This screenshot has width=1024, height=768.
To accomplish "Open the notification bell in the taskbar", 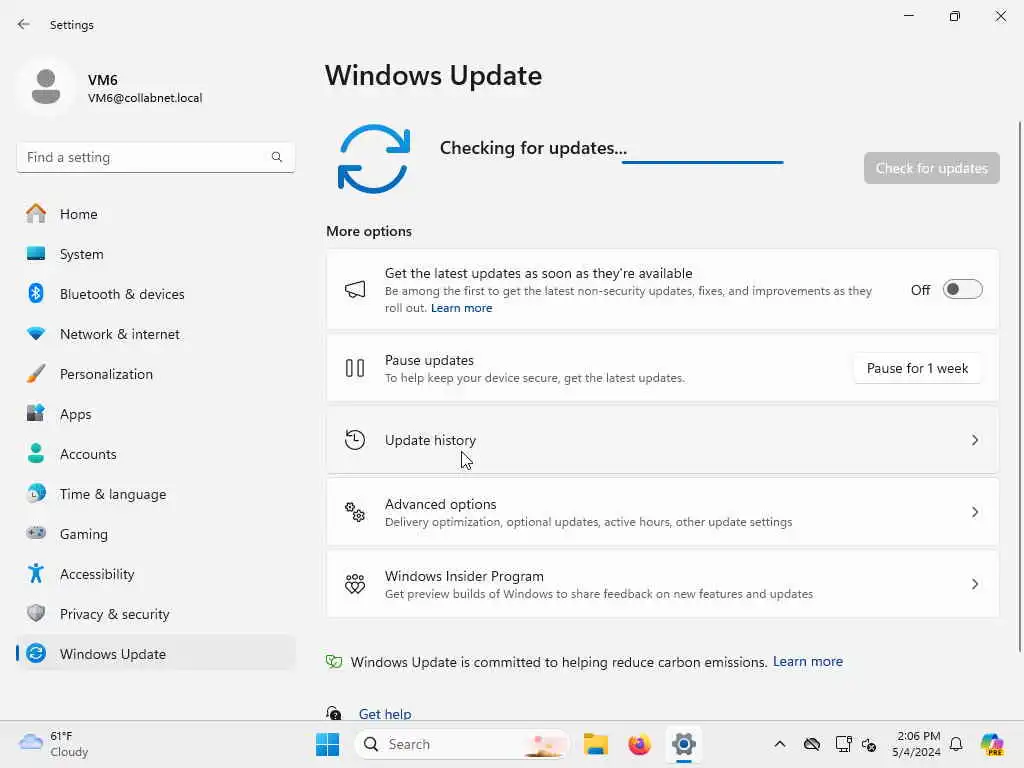I will 956,744.
